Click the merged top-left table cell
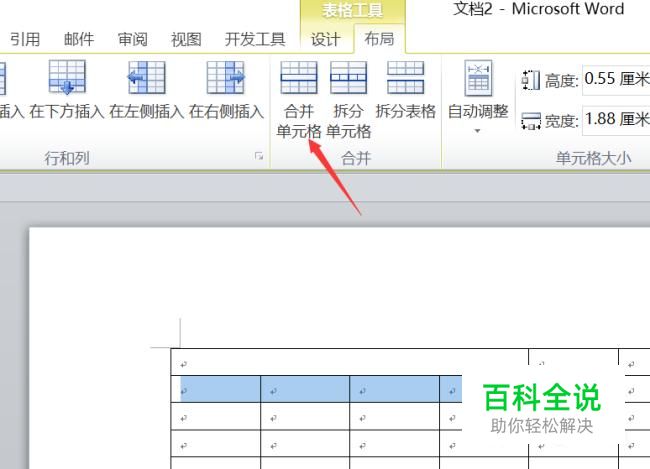The height and width of the screenshot is (469, 650). click(x=350, y=362)
